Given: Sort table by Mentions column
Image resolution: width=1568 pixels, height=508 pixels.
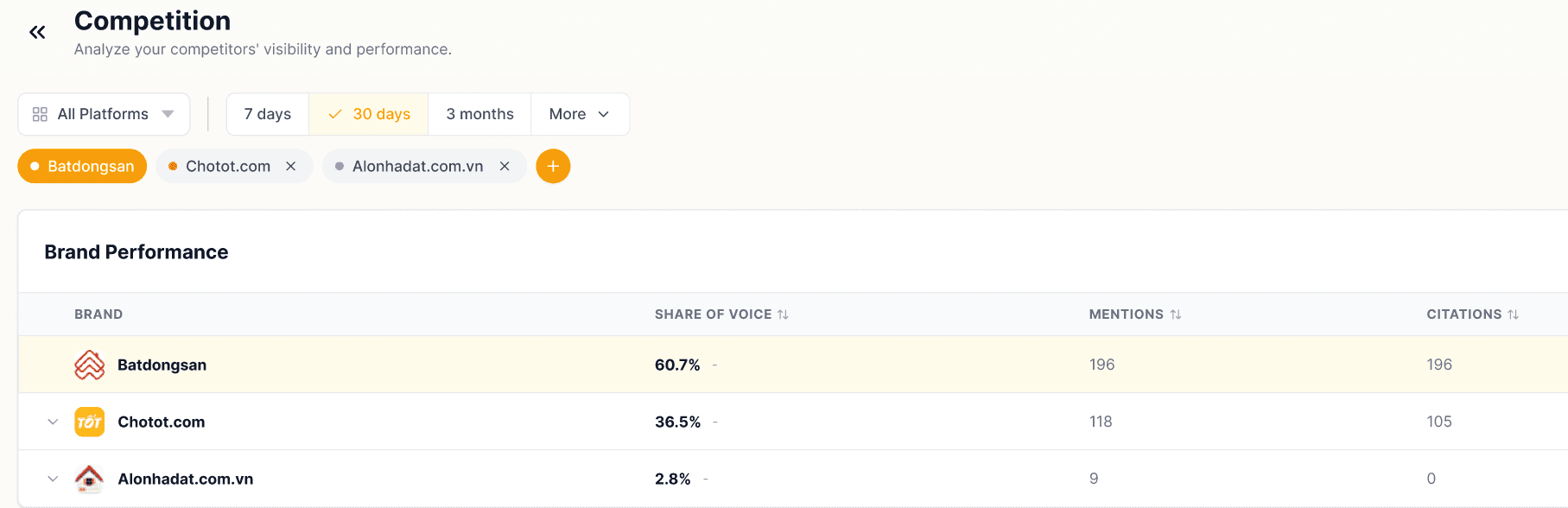Looking at the screenshot, I should click(x=1175, y=314).
